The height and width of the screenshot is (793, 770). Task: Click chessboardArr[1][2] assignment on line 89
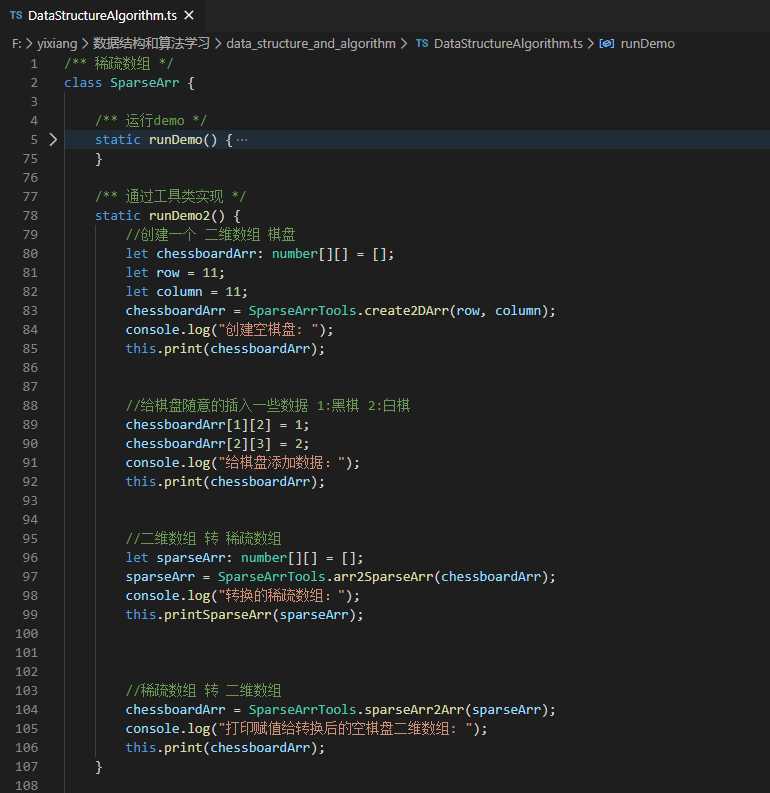pyautogui.click(x=217, y=425)
